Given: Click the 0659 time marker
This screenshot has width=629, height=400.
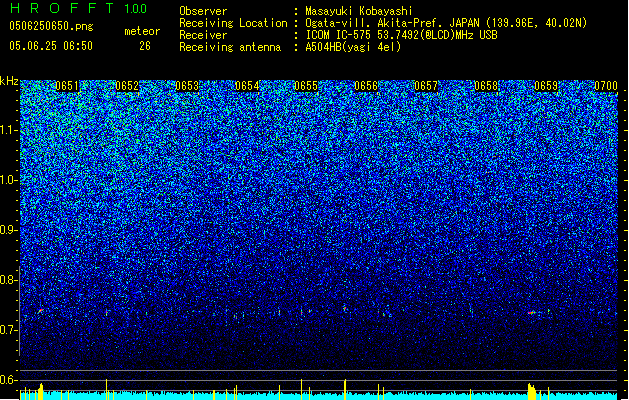Looking at the screenshot, I should pos(546,86).
